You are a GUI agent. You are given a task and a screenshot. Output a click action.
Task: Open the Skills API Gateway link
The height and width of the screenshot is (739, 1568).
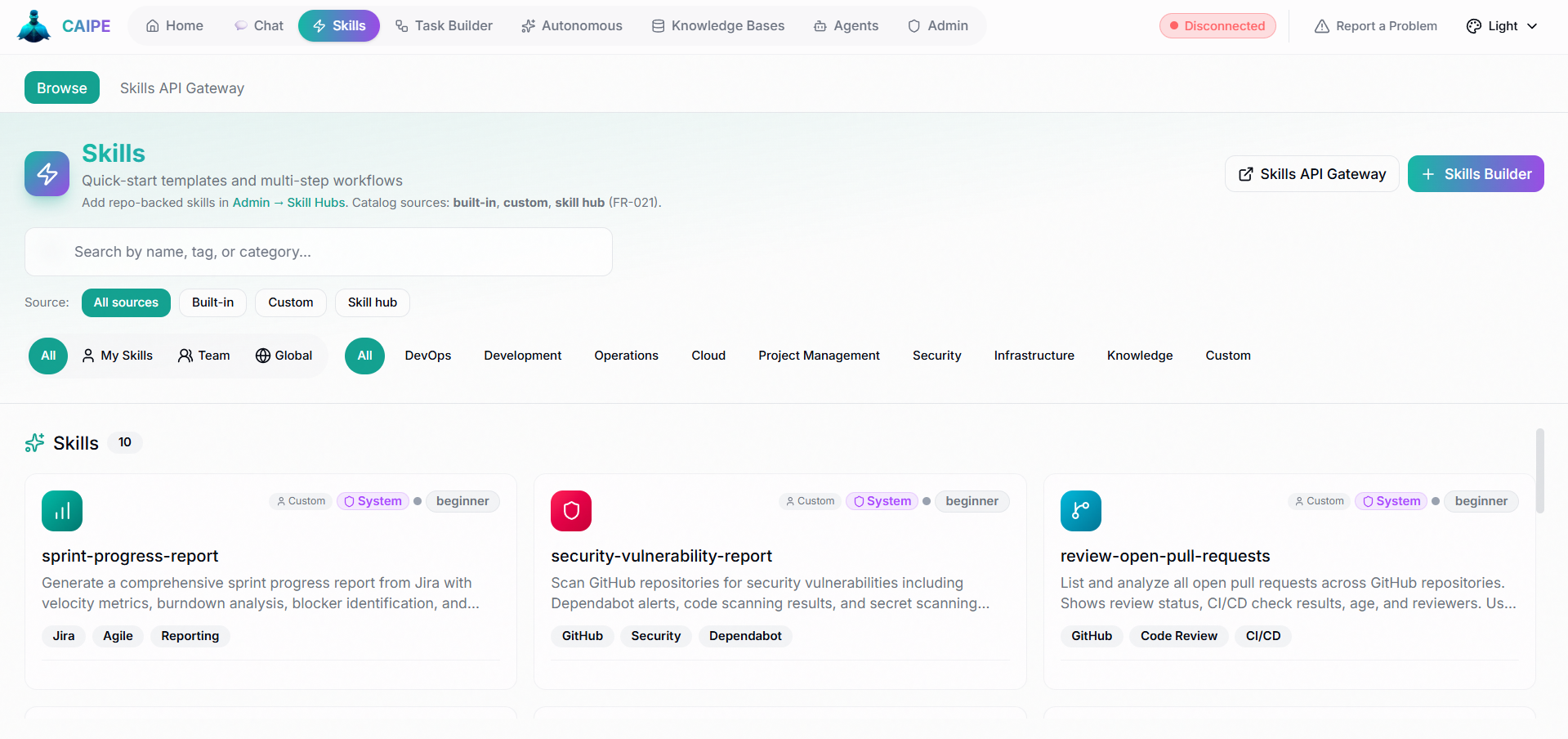(x=1311, y=173)
